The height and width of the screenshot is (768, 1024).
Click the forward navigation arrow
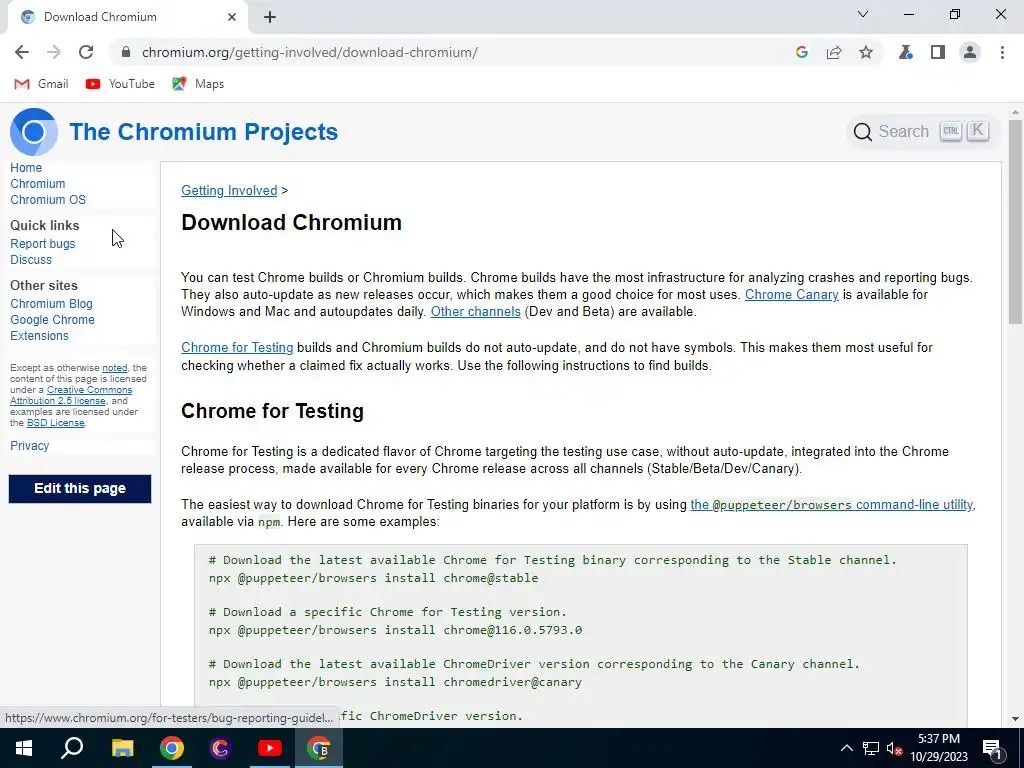tap(54, 52)
